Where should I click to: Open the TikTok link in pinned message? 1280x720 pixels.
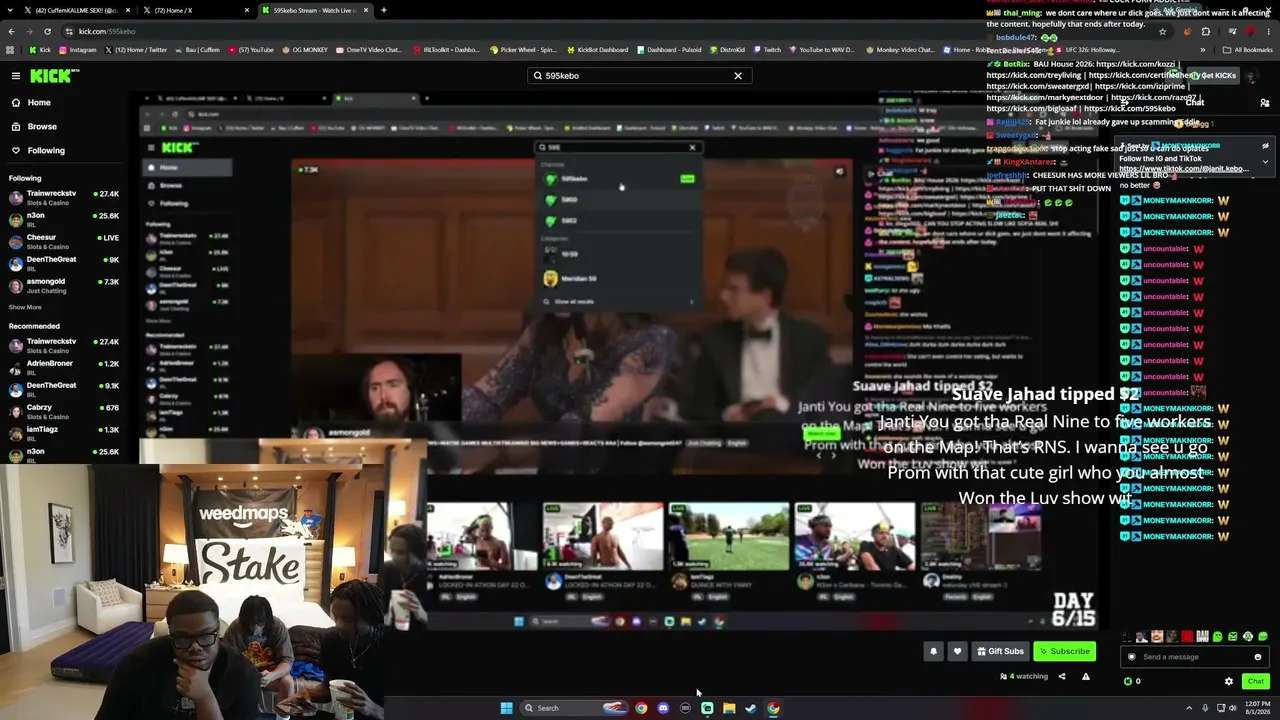click(x=1183, y=169)
